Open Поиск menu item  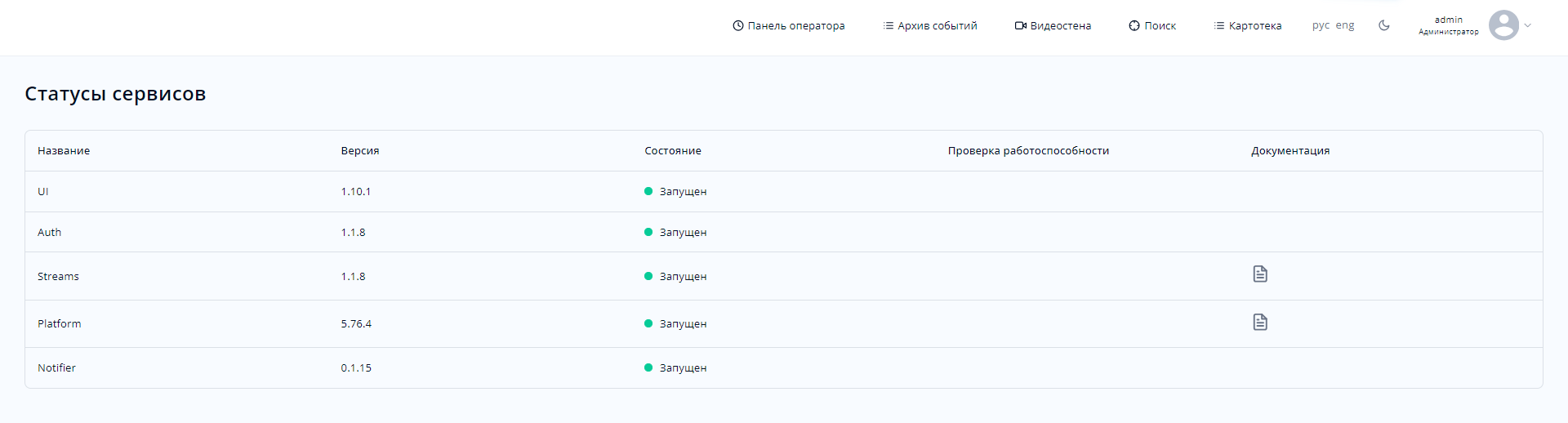[x=1152, y=26]
